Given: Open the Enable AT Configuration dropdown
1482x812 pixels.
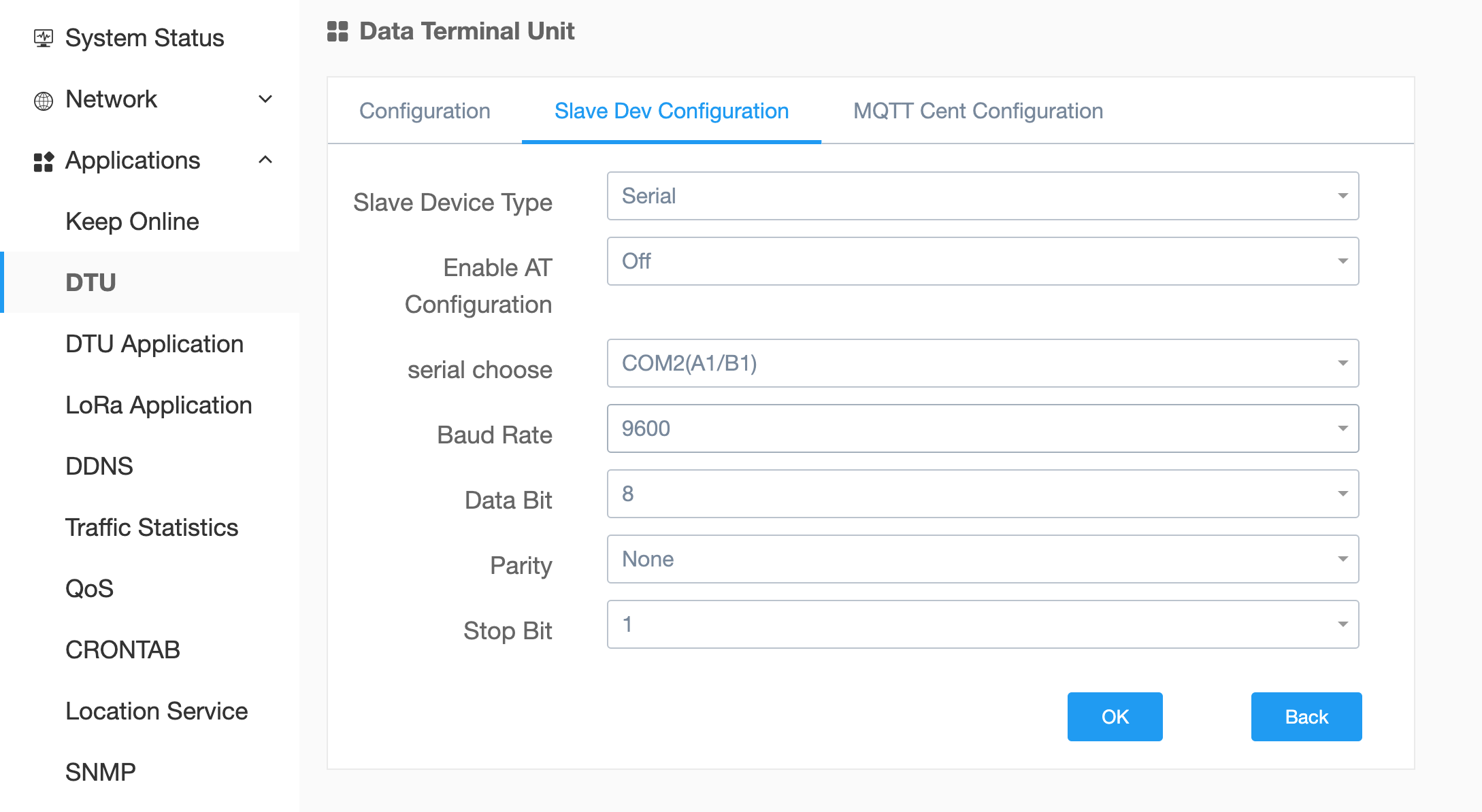Looking at the screenshot, I should pos(983,261).
